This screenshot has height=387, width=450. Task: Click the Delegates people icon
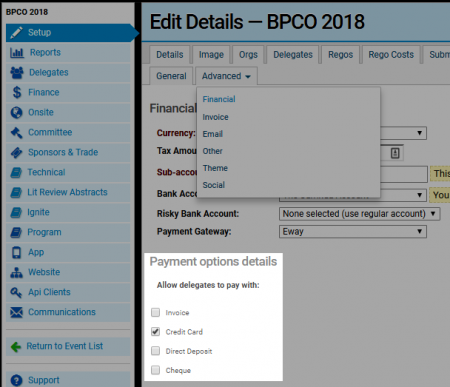(17, 72)
